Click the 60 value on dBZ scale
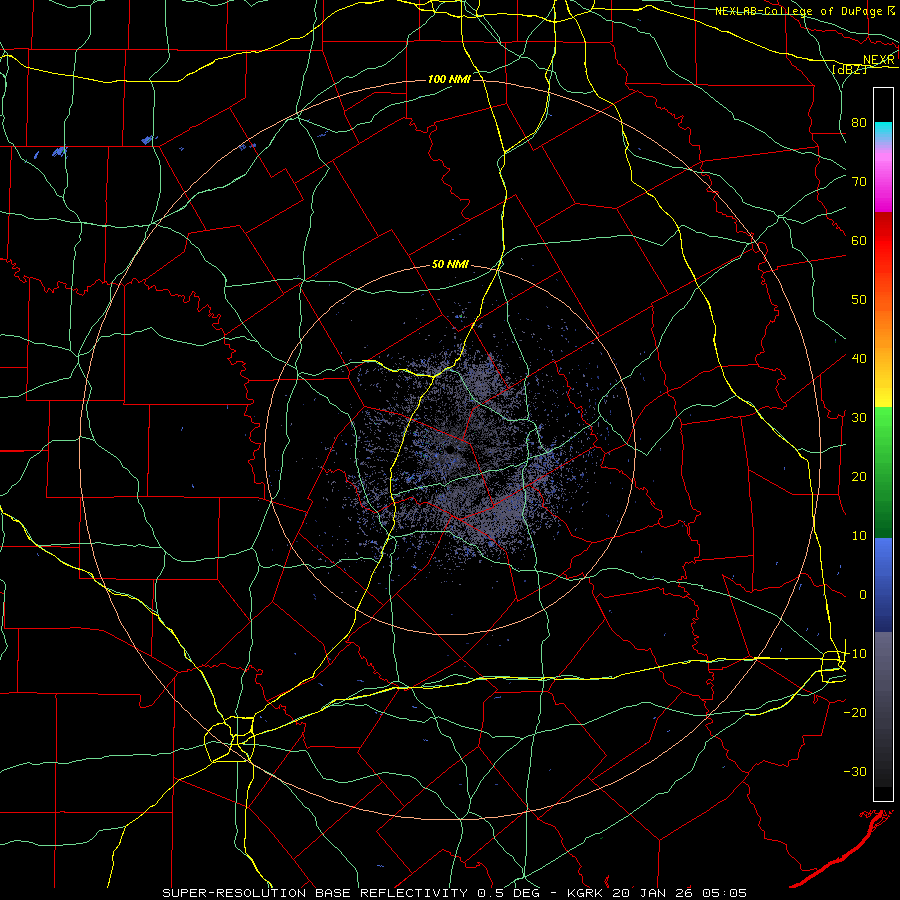The width and height of the screenshot is (900, 900). (x=859, y=240)
